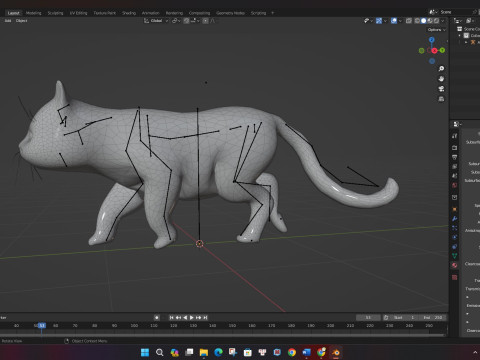Open the Texture properties checker tab
This screenshot has height=360, width=480.
[455, 277]
